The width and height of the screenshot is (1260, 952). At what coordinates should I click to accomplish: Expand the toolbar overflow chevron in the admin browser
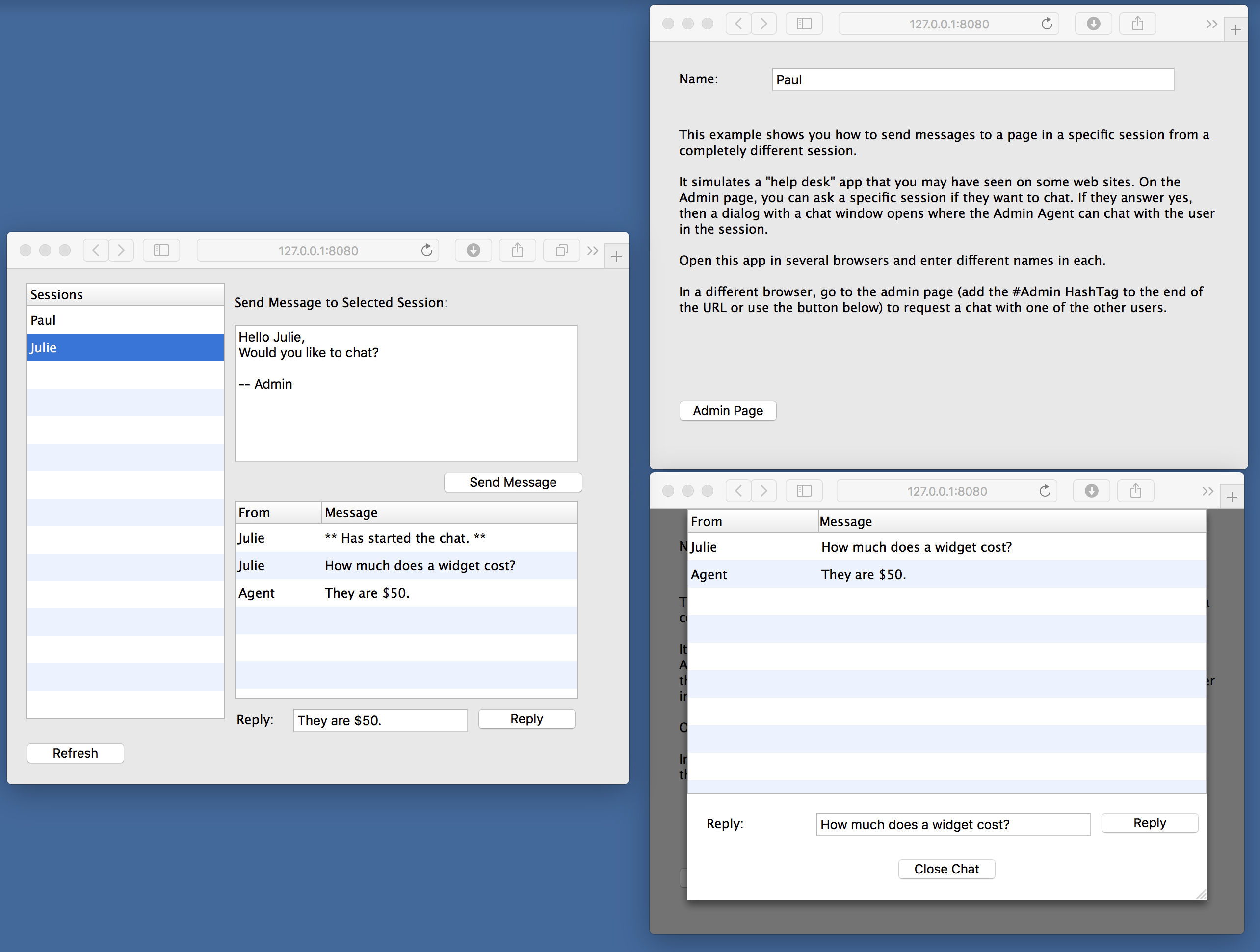(x=1211, y=24)
